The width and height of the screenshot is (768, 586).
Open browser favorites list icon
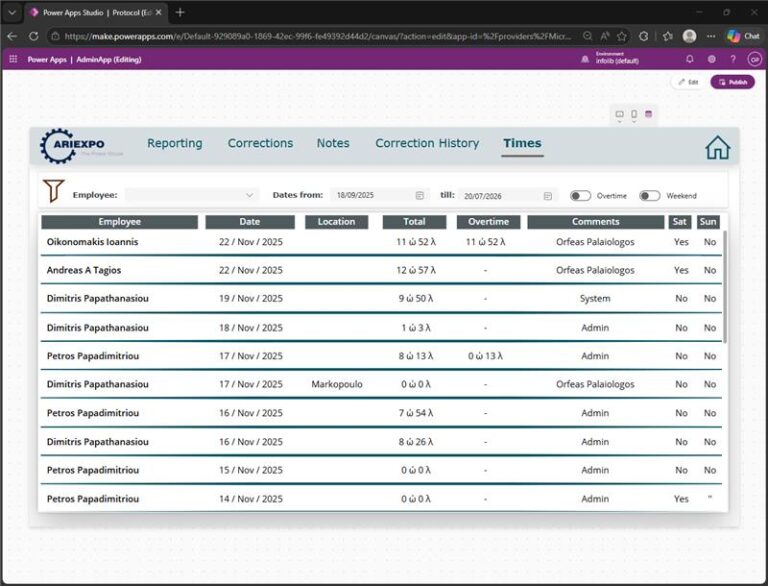667,36
